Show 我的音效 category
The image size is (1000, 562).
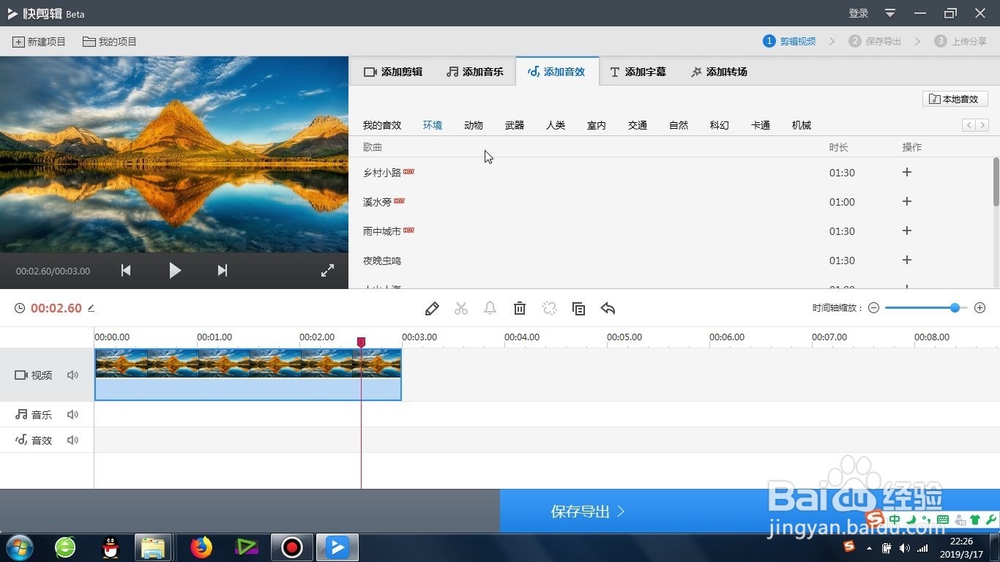click(382, 125)
